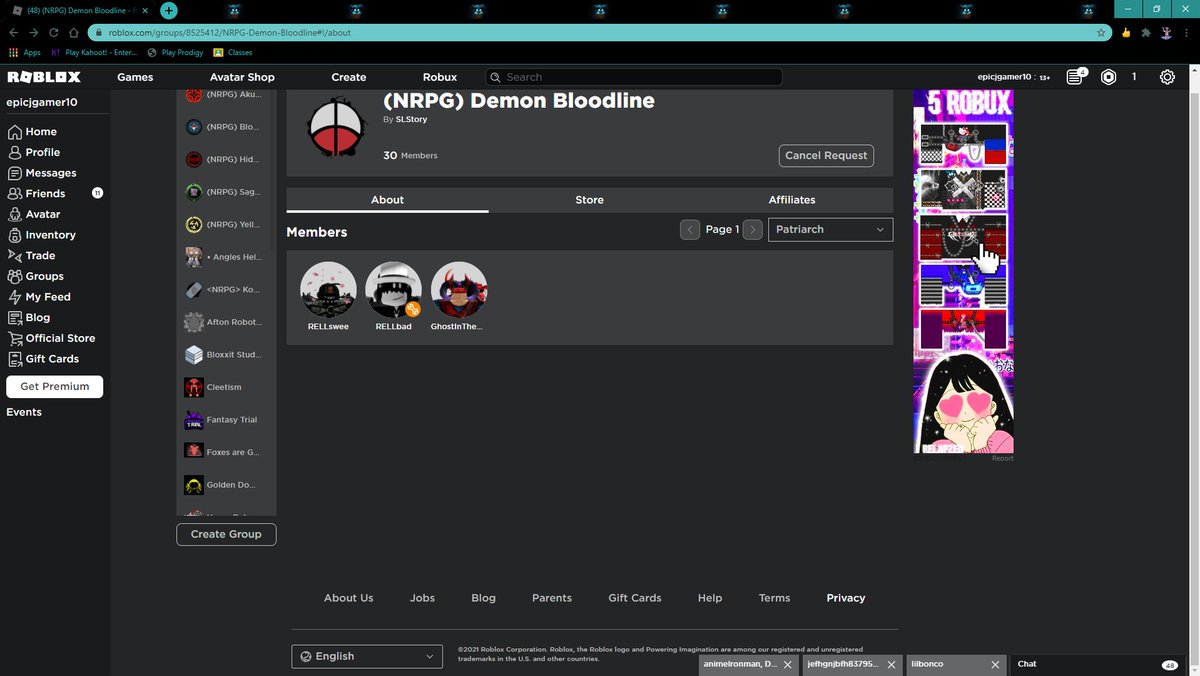This screenshot has width=1200, height=676.
Task: Go back to the previous browser page
Action: pyautogui.click(x=13, y=32)
